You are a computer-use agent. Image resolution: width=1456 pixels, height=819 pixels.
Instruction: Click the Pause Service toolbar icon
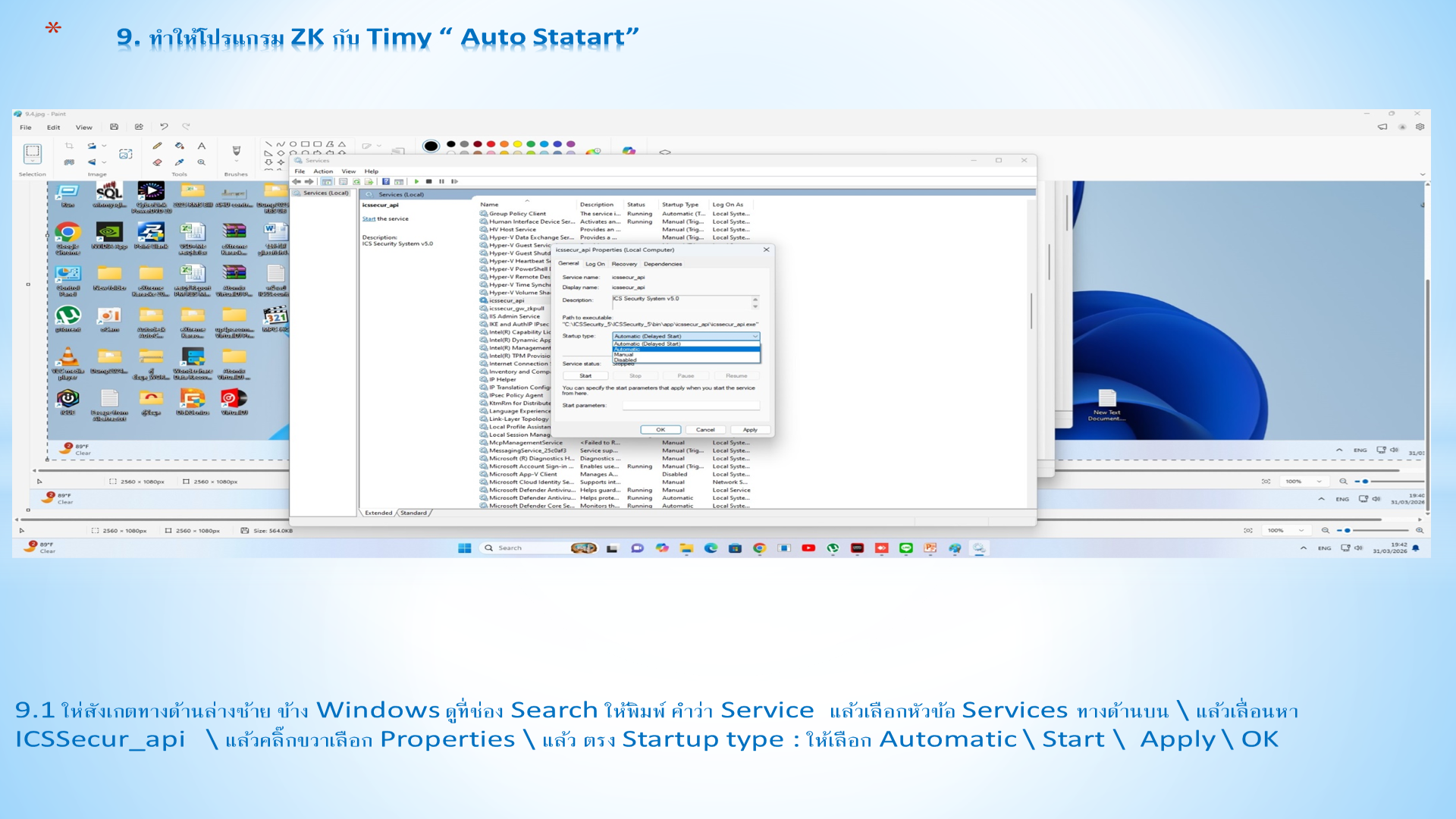point(441,181)
